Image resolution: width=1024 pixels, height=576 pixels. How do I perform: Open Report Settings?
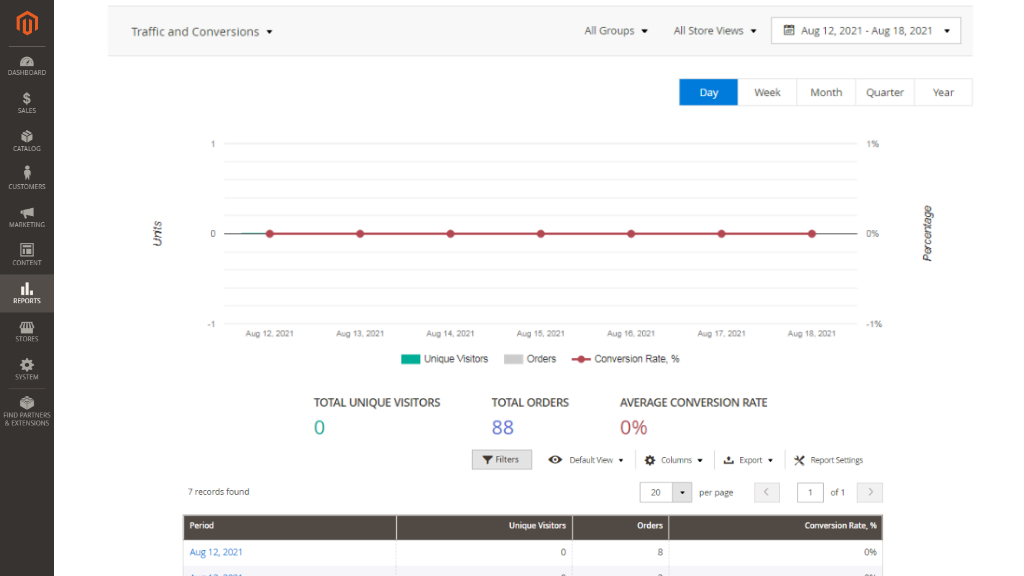(x=829, y=460)
